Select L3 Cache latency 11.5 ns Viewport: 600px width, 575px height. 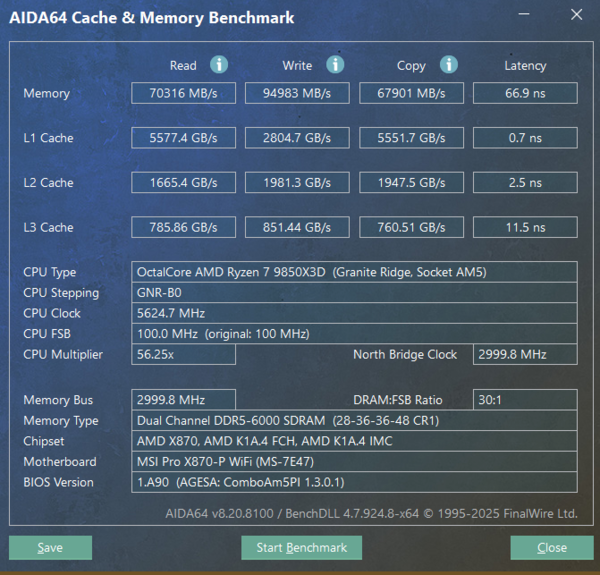[525, 227]
